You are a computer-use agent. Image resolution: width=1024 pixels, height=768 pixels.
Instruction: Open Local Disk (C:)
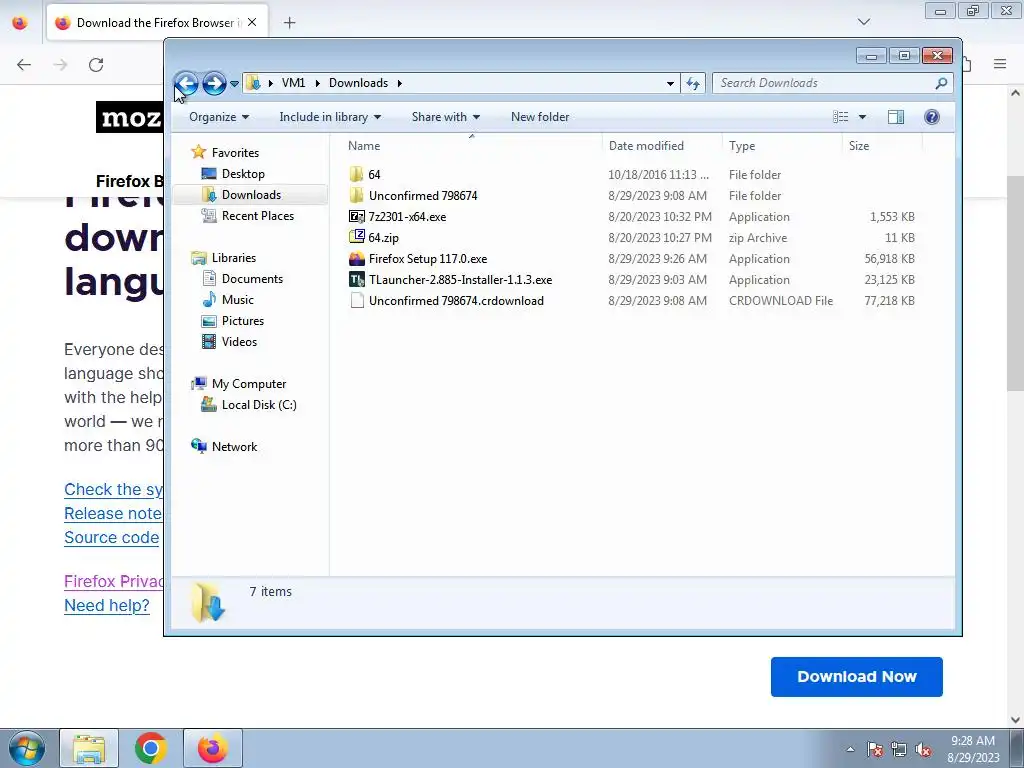(x=259, y=405)
